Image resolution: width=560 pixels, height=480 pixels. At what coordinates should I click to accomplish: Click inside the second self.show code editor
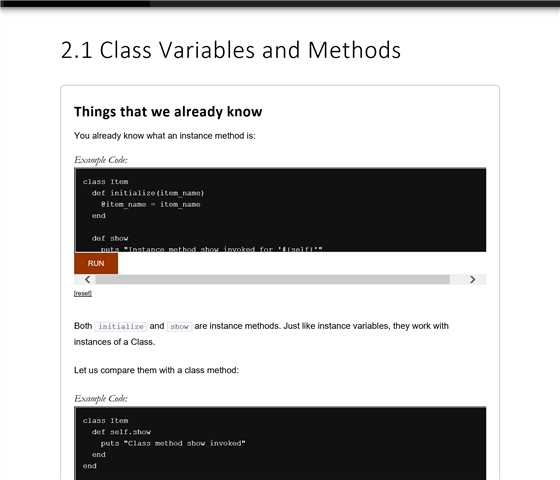click(280, 443)
